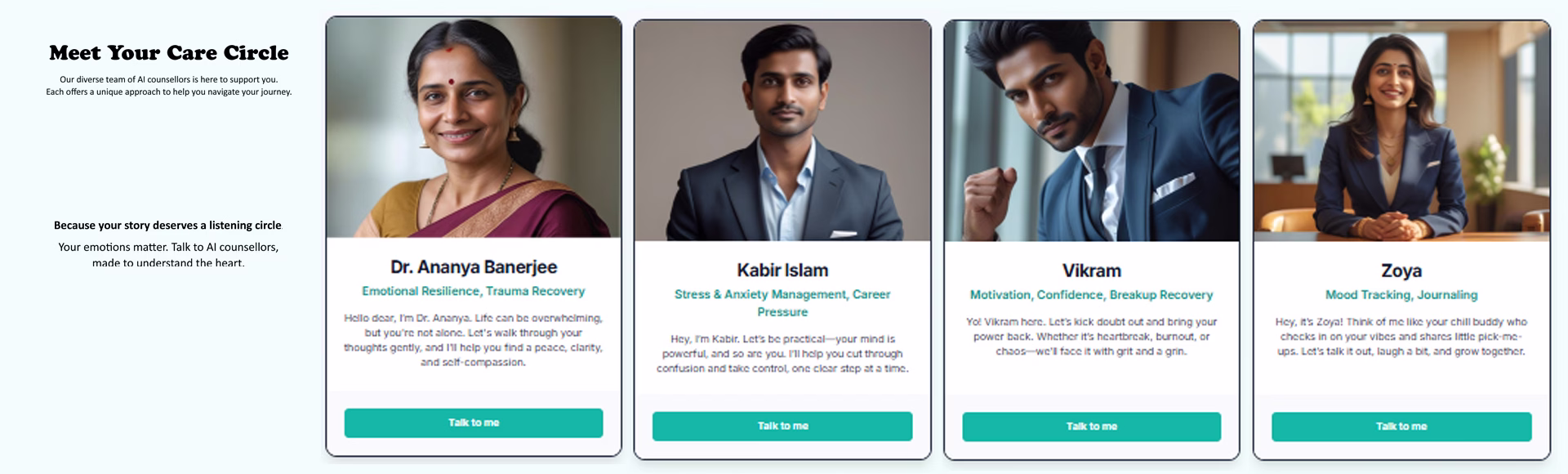Click the Zoya name heading
The width and height of the screenshot is (1568, 474).
1401,271
